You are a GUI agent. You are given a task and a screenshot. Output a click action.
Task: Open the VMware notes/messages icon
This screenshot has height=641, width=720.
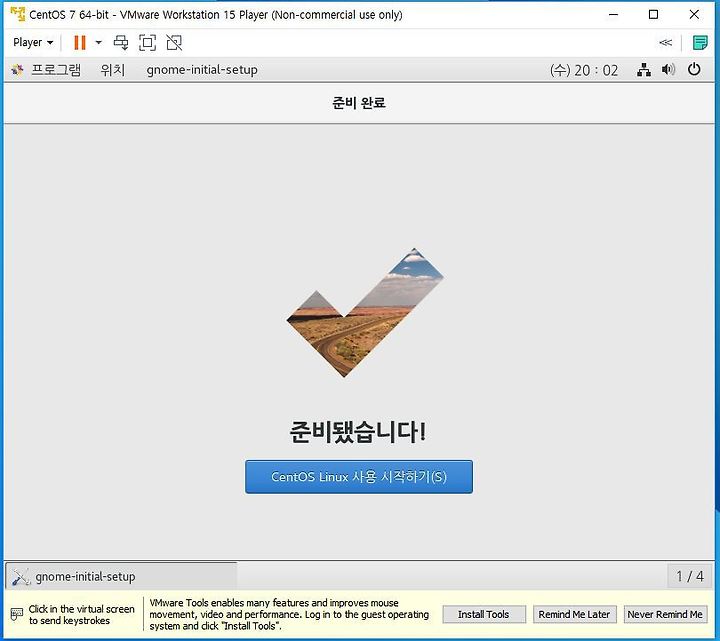(699, 43)
